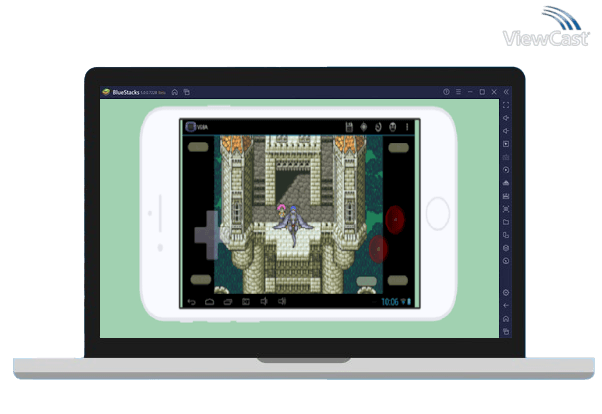The height and width of the screenshot is (414, 602).
Task: Click the BlueStacks logo in title bar
Action: (106, 92)
